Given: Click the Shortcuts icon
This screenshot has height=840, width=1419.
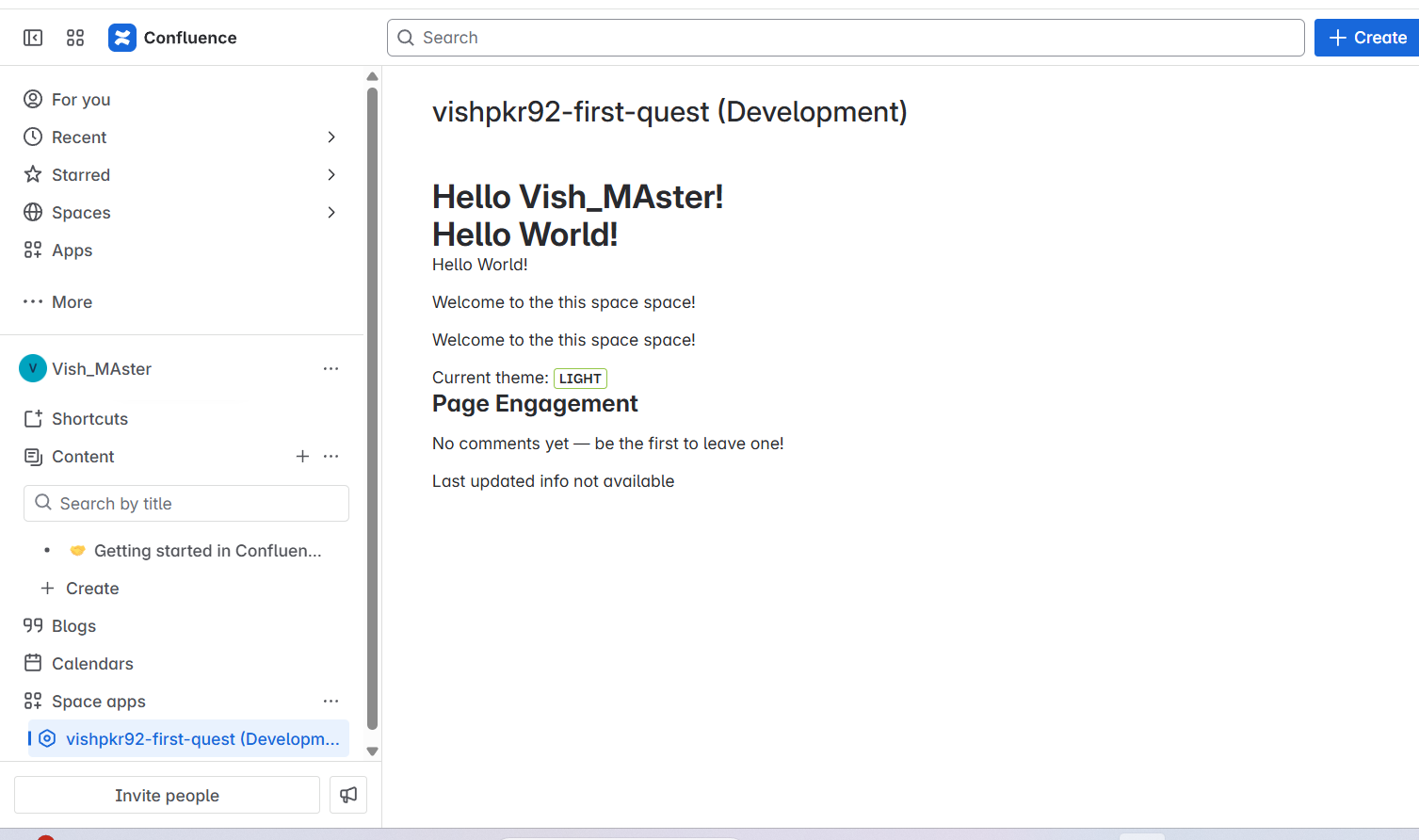Looking at the screenshot, I should tap(33, 418).
